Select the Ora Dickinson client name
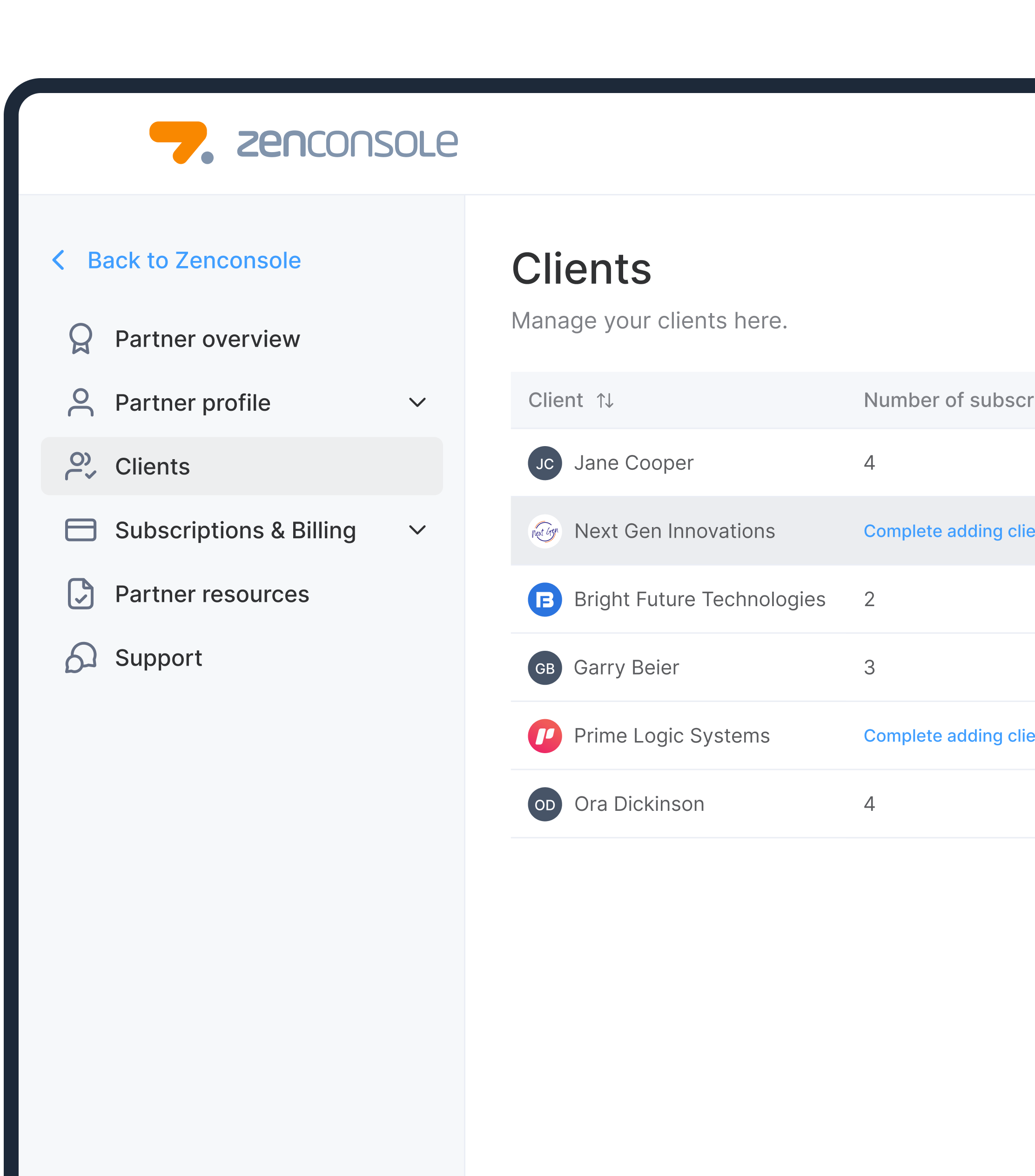Screen dimensions: 1035x1176 (639, 804)
